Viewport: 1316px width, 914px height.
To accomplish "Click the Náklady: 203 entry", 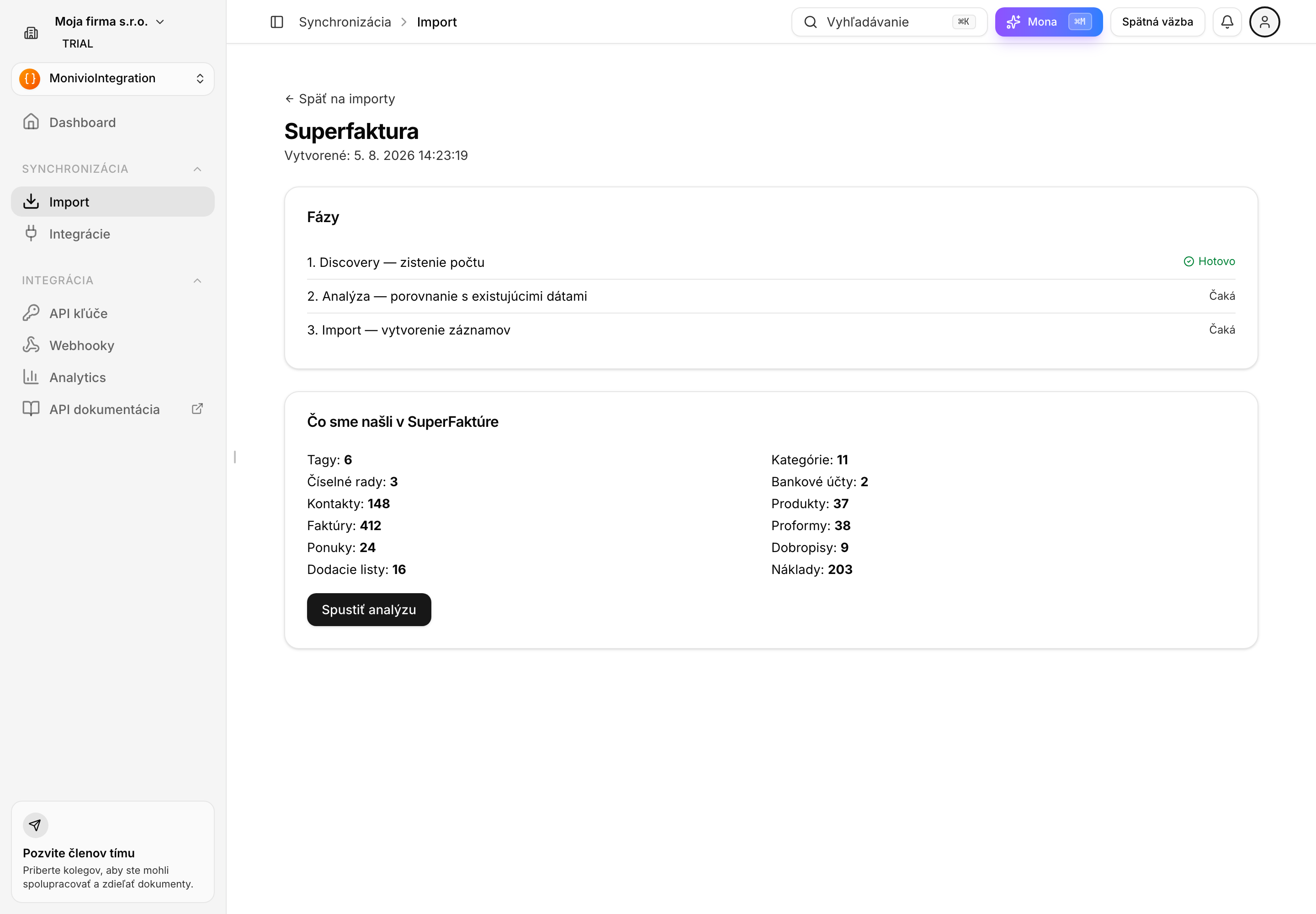I will (x=812, y=569).
